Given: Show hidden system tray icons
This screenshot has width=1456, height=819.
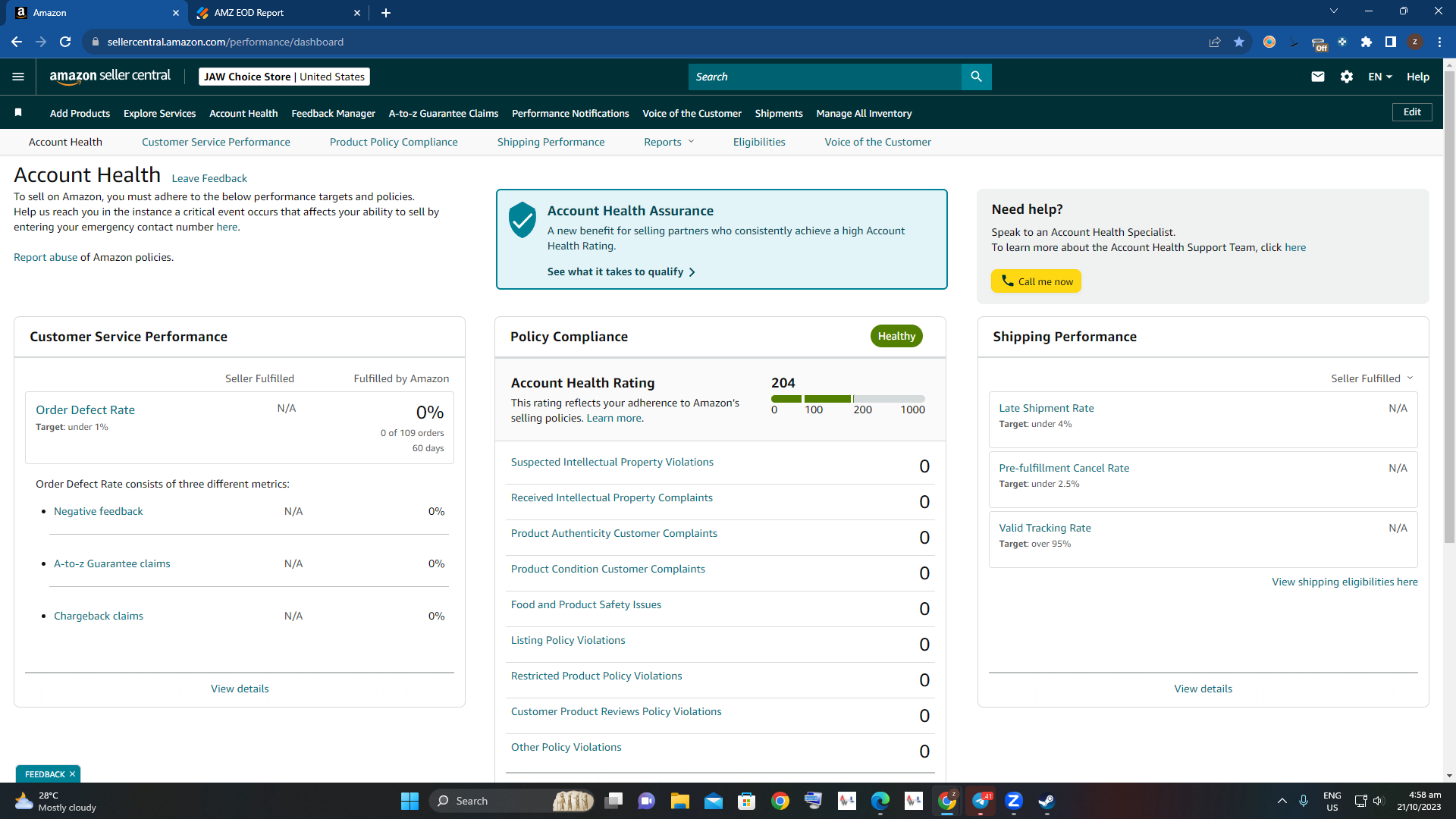Looking at the screenshot, I should [x=1282, y=801].
